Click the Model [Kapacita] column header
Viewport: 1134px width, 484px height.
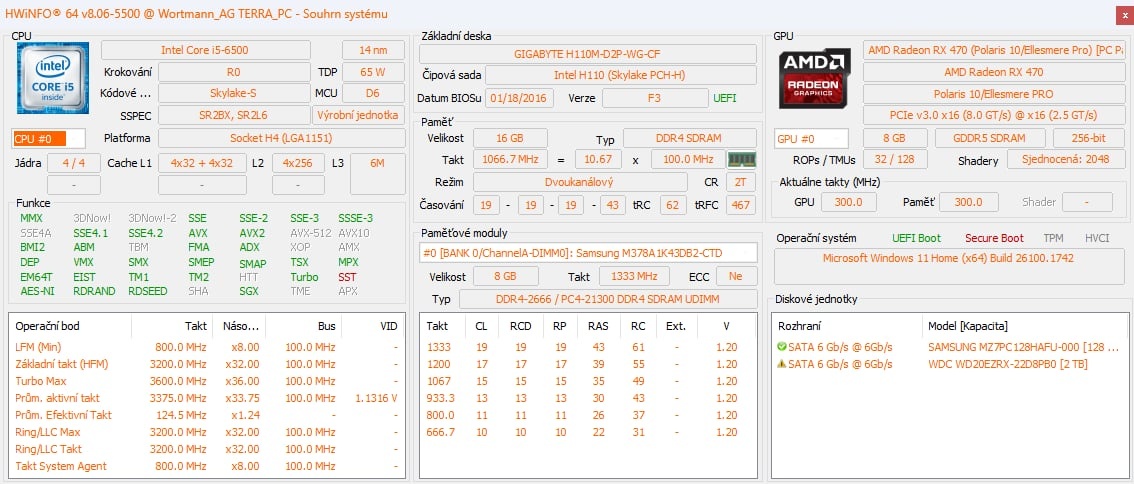pyautogui.click(x=969, y=326)
